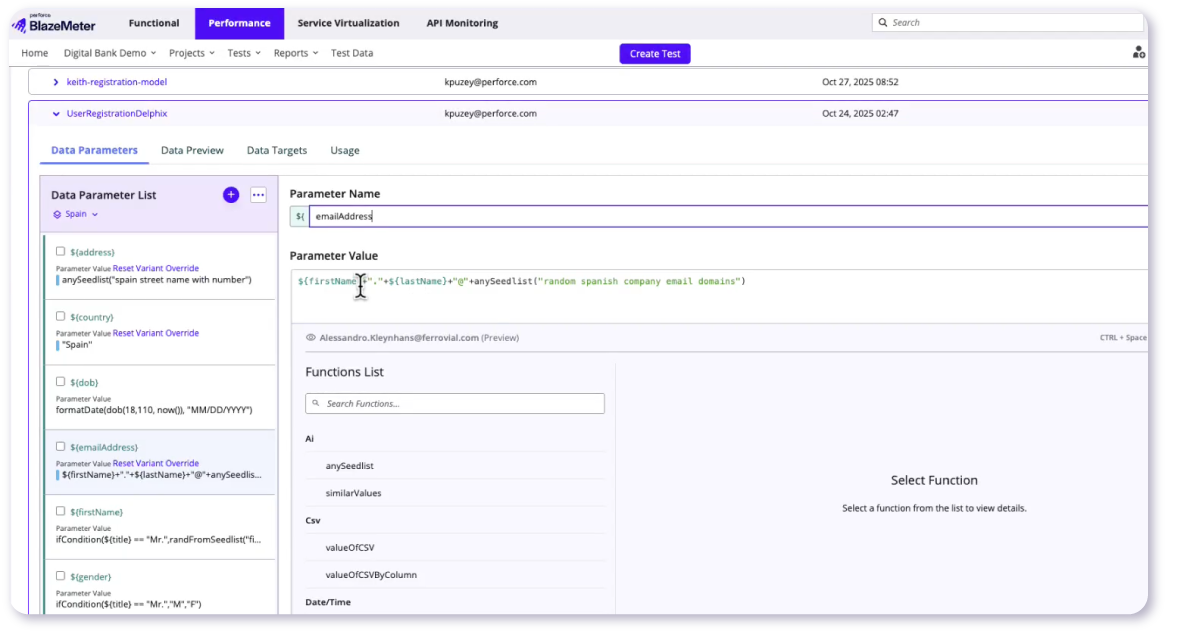This screenshot has height=634, width=1192.
Task: Collapse the UserRegistrationDelphix row
Action: click(x=56, y=114)
